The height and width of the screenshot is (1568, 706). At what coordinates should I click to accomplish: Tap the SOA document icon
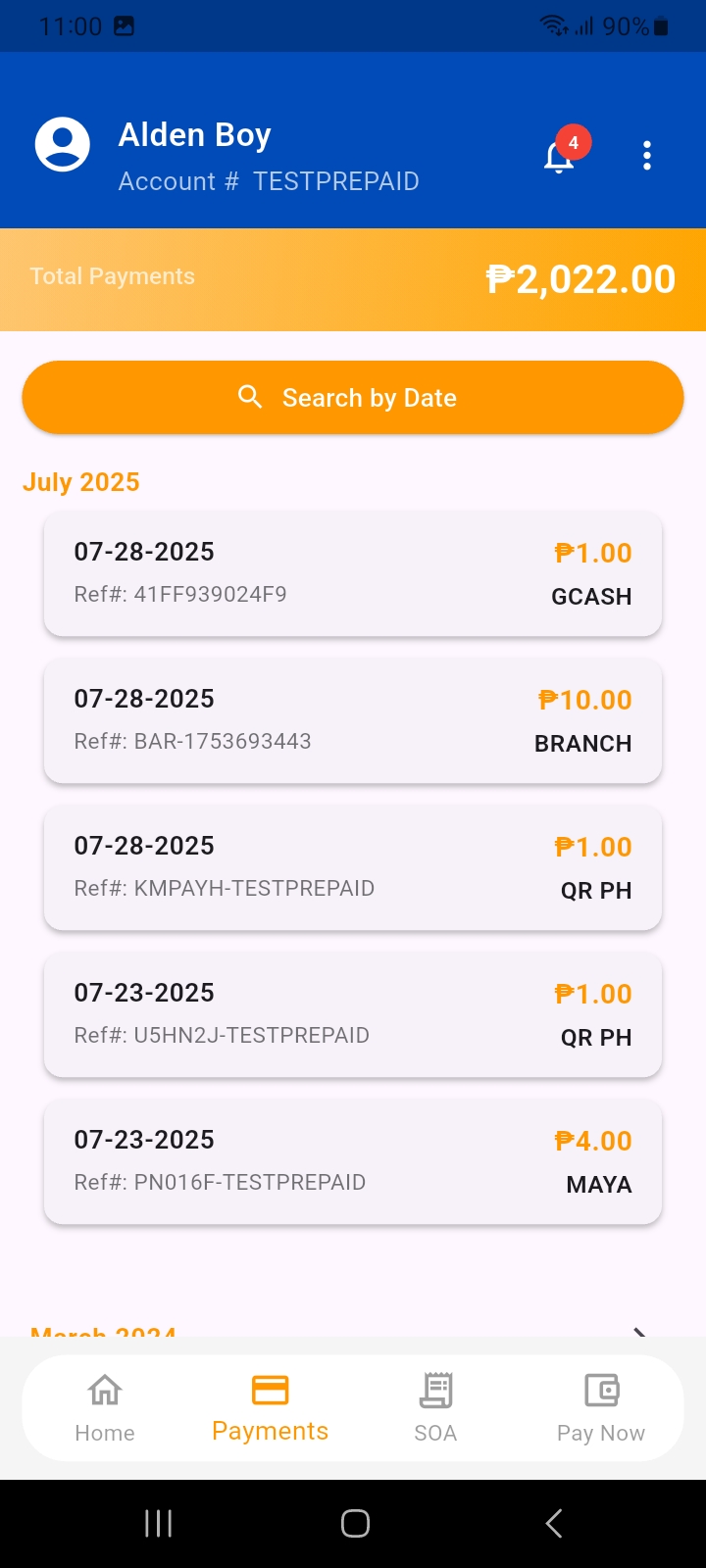(435, 1391)
